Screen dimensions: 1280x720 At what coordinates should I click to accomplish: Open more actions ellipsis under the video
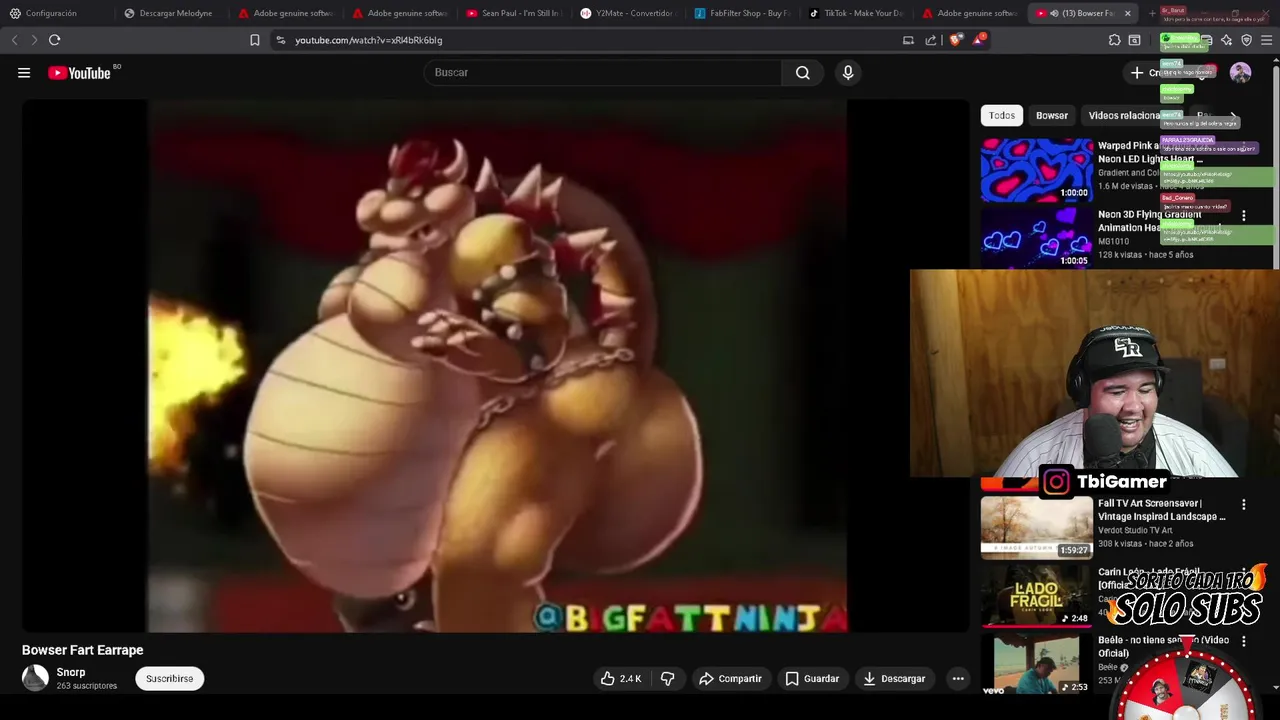[x=958, y=678]
